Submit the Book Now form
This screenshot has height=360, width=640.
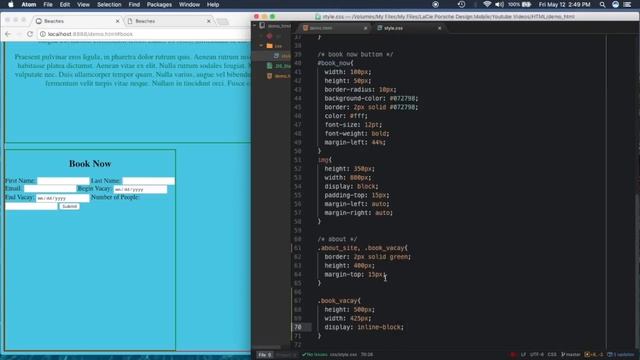tap(69, 206)
